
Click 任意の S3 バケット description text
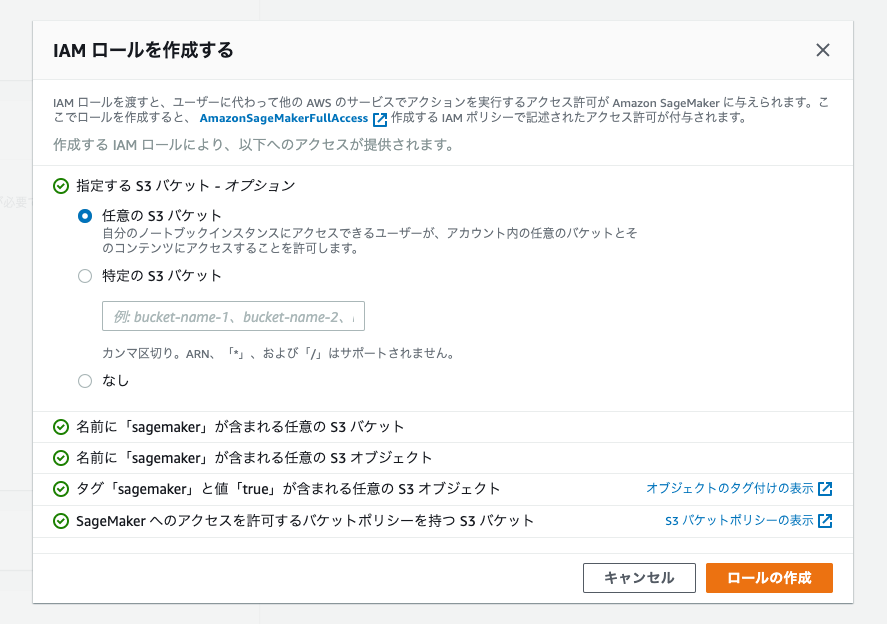tap(370, 240)
